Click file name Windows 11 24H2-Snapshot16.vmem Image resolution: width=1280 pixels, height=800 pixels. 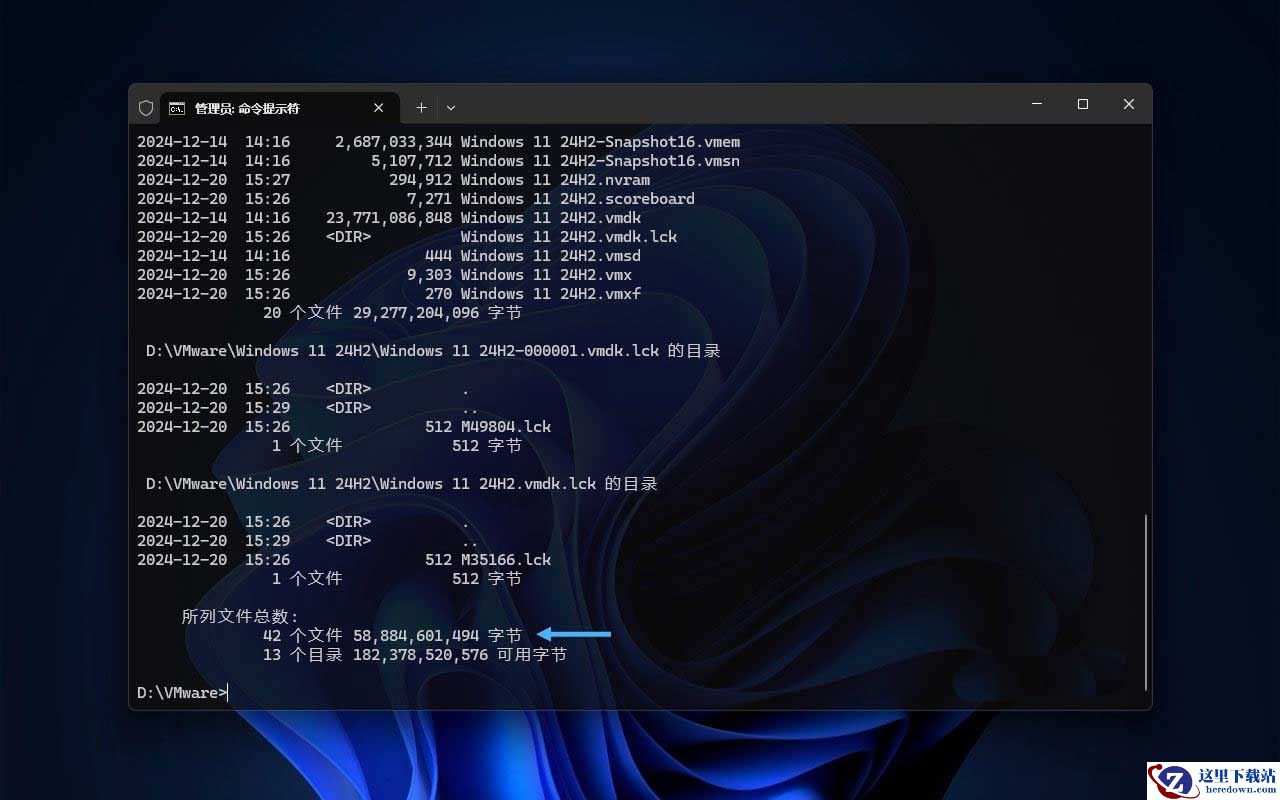click(x=600, y=142)
